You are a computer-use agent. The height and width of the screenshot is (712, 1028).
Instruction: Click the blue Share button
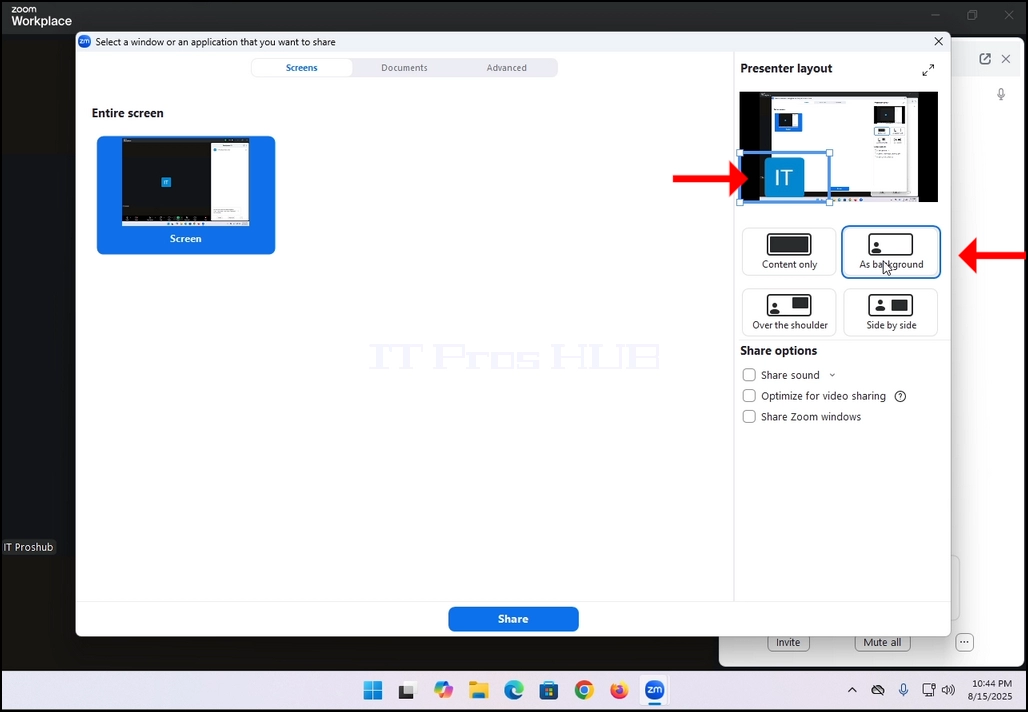point(513,619)
